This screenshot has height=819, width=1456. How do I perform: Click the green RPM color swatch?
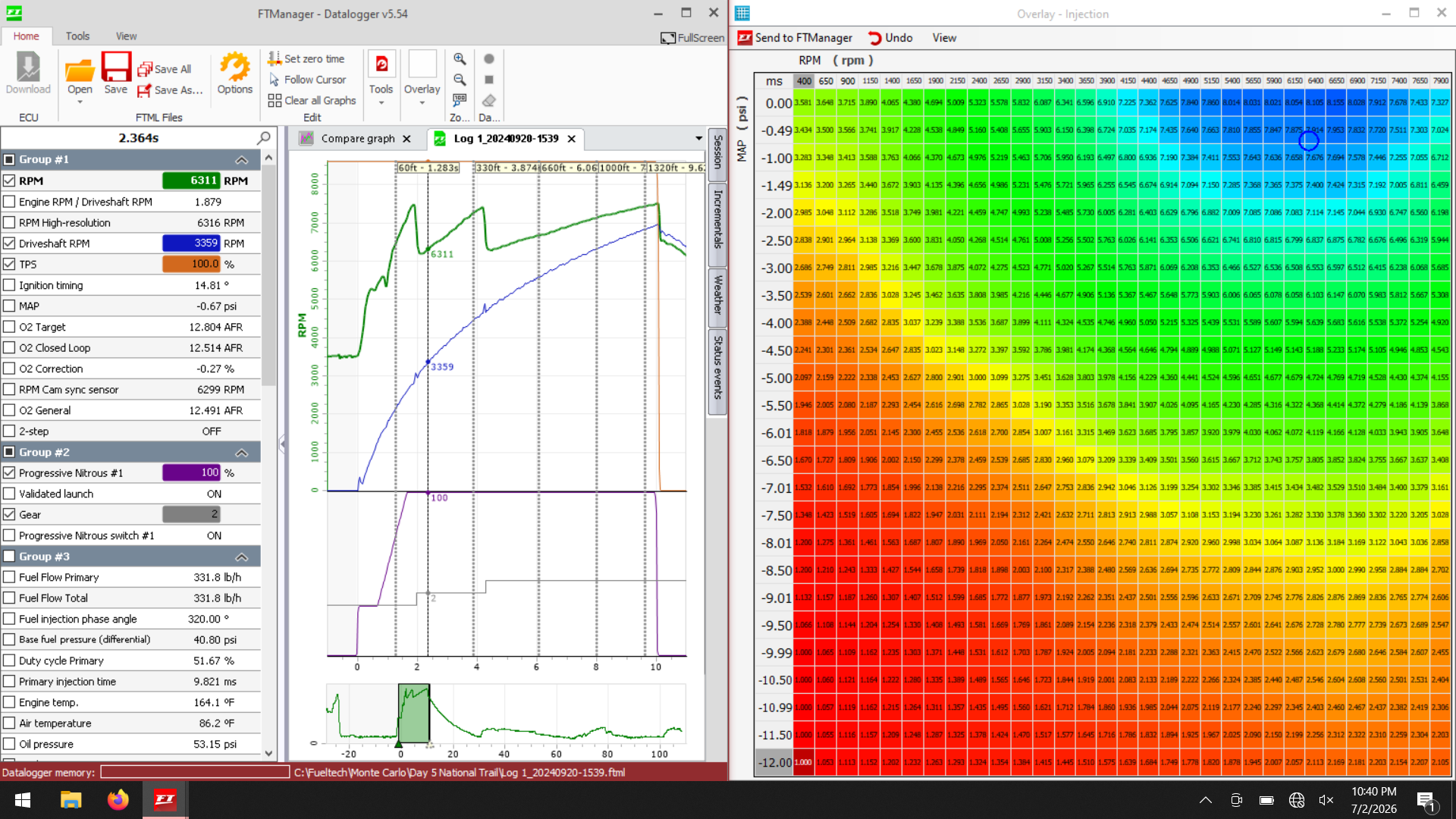tap(191, 180)
